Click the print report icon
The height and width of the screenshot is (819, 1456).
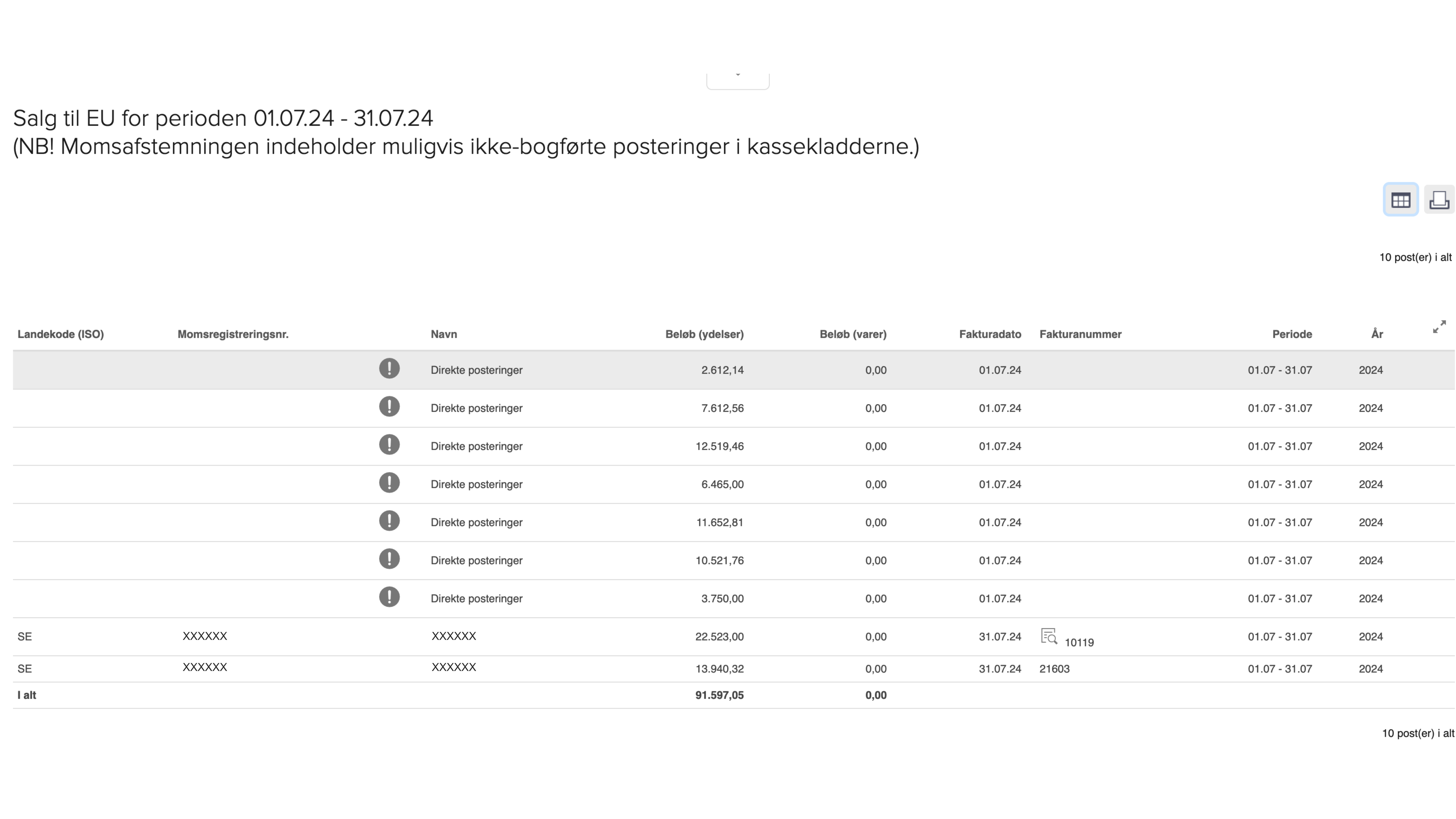[x=1439, y=199]
